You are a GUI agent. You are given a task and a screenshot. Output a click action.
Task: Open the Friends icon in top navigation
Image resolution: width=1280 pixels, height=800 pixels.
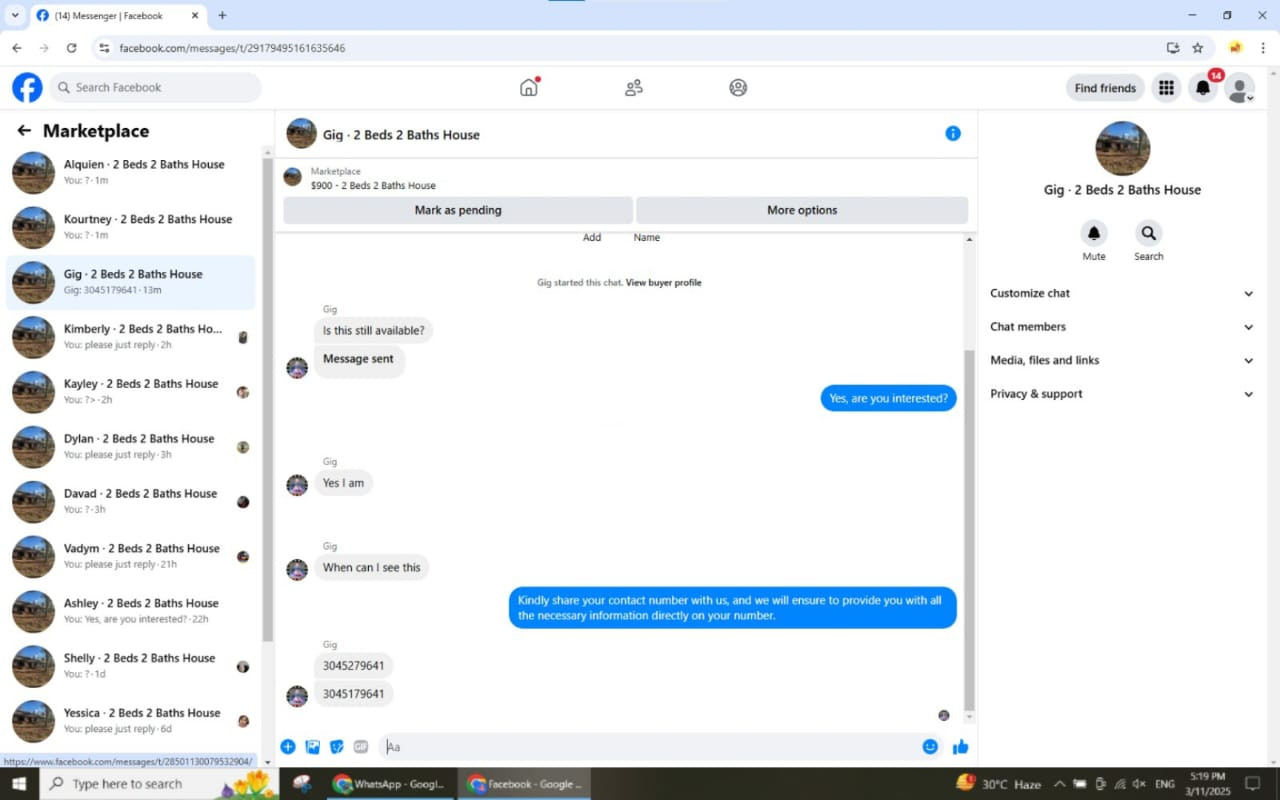click(633, 88)
